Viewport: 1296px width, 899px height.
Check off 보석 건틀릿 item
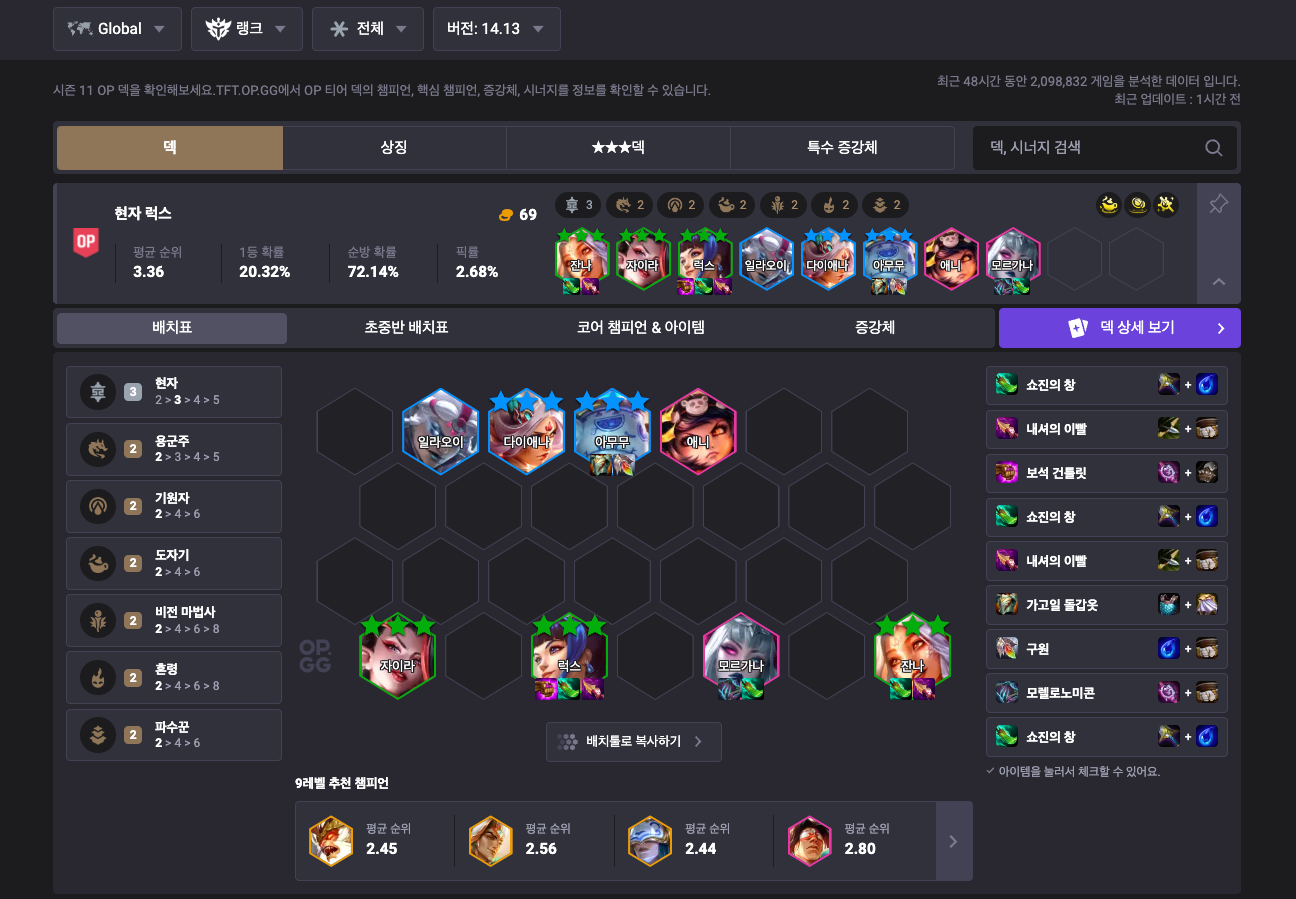(1107, 473)
